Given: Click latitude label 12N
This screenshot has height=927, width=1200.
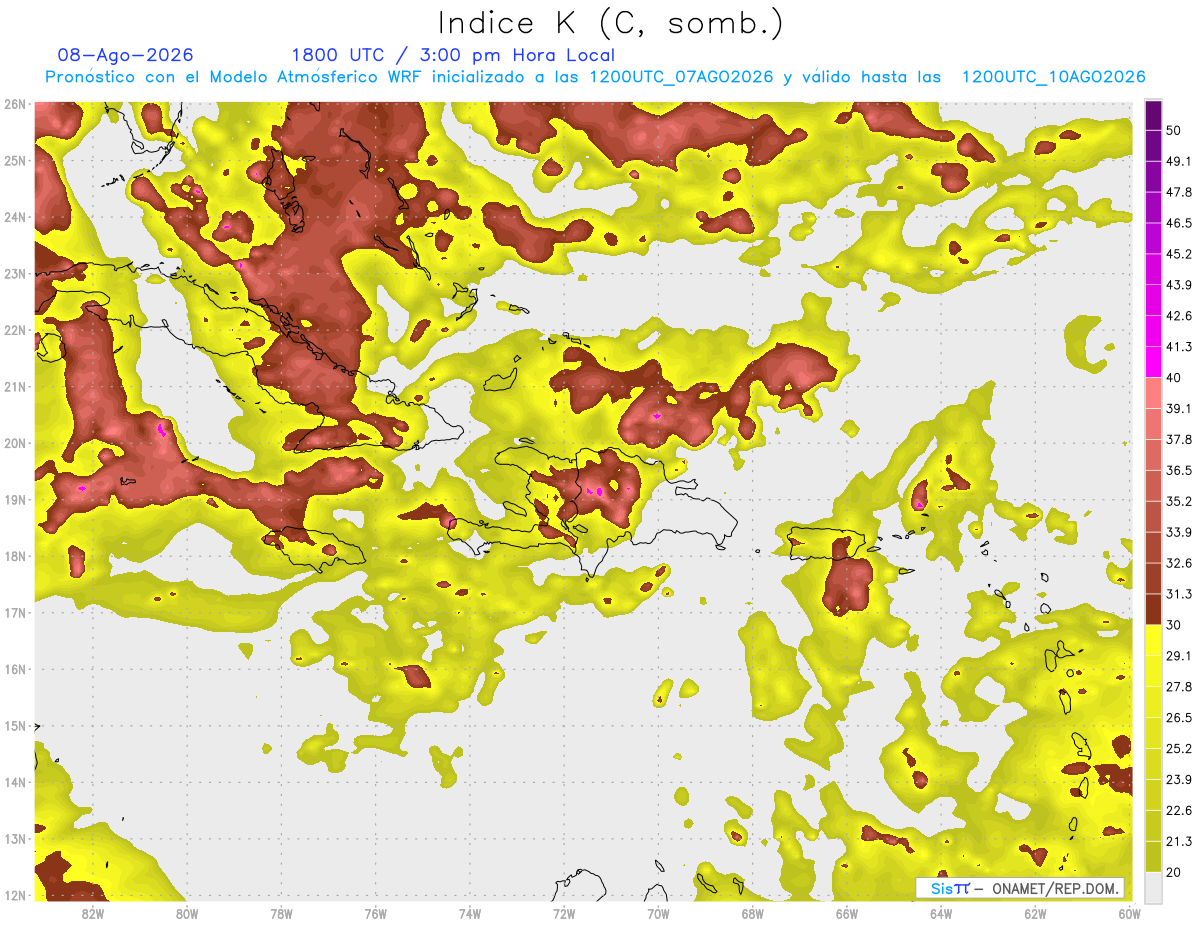Looking at the screenshot, I should [x=14, y=895].
